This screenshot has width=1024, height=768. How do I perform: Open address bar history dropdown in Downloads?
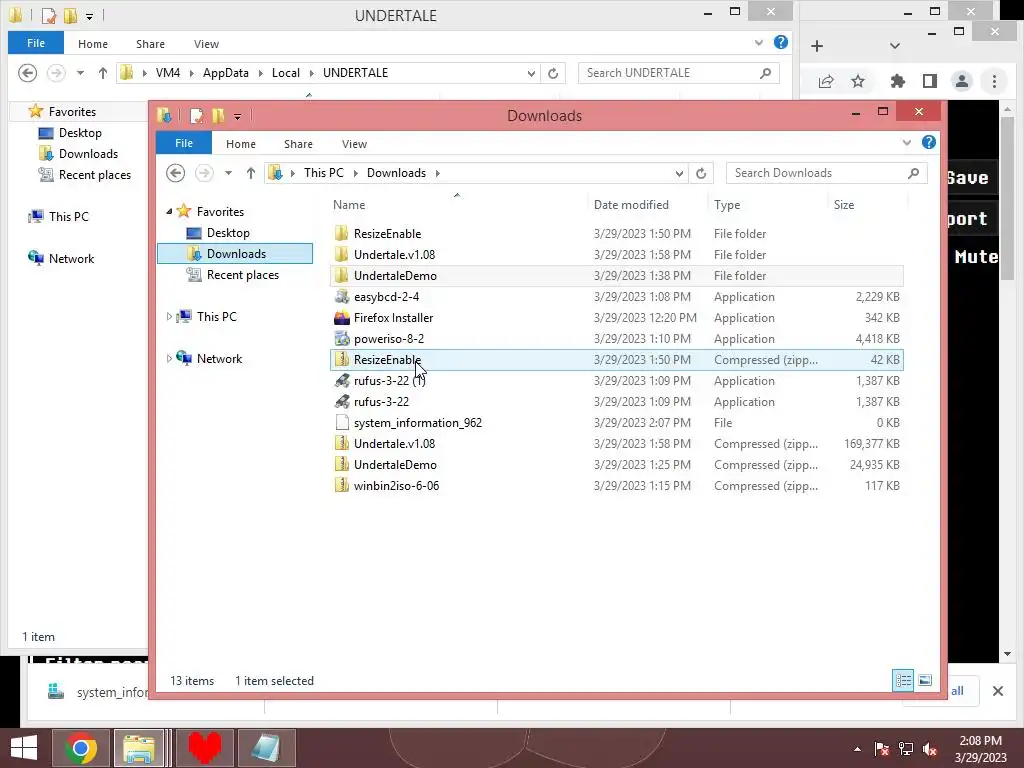679,173
